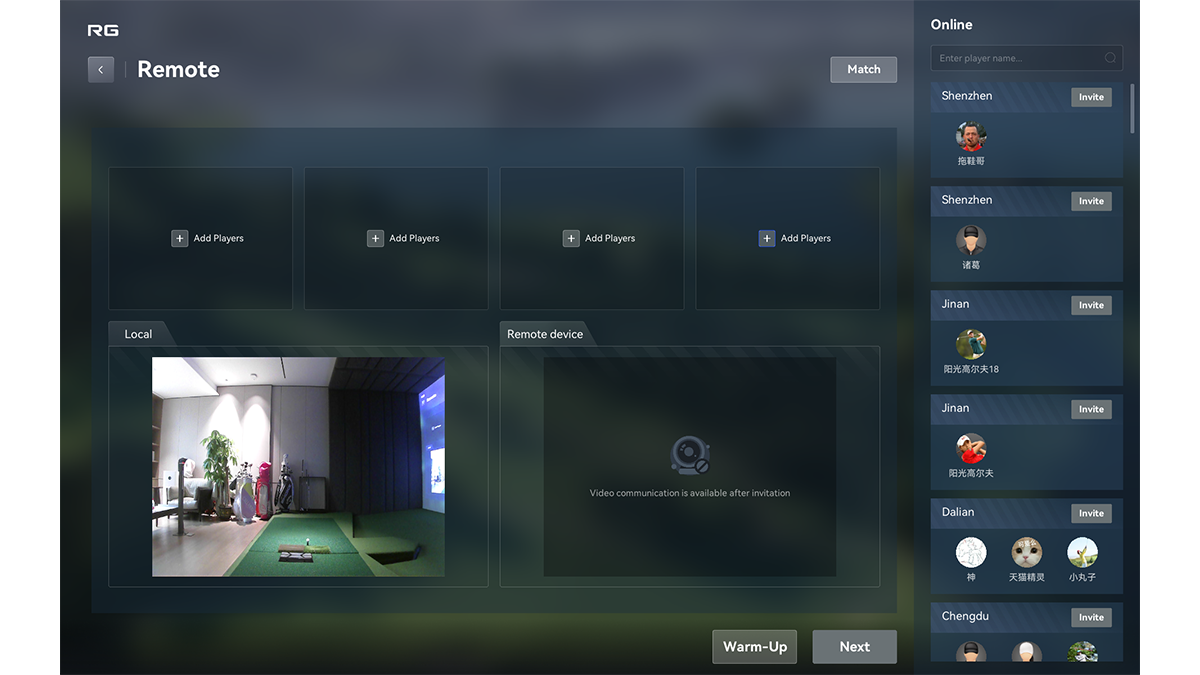Click the RG logo
The height and width of the screenshot is (675, 1200).
pos(103,31)
